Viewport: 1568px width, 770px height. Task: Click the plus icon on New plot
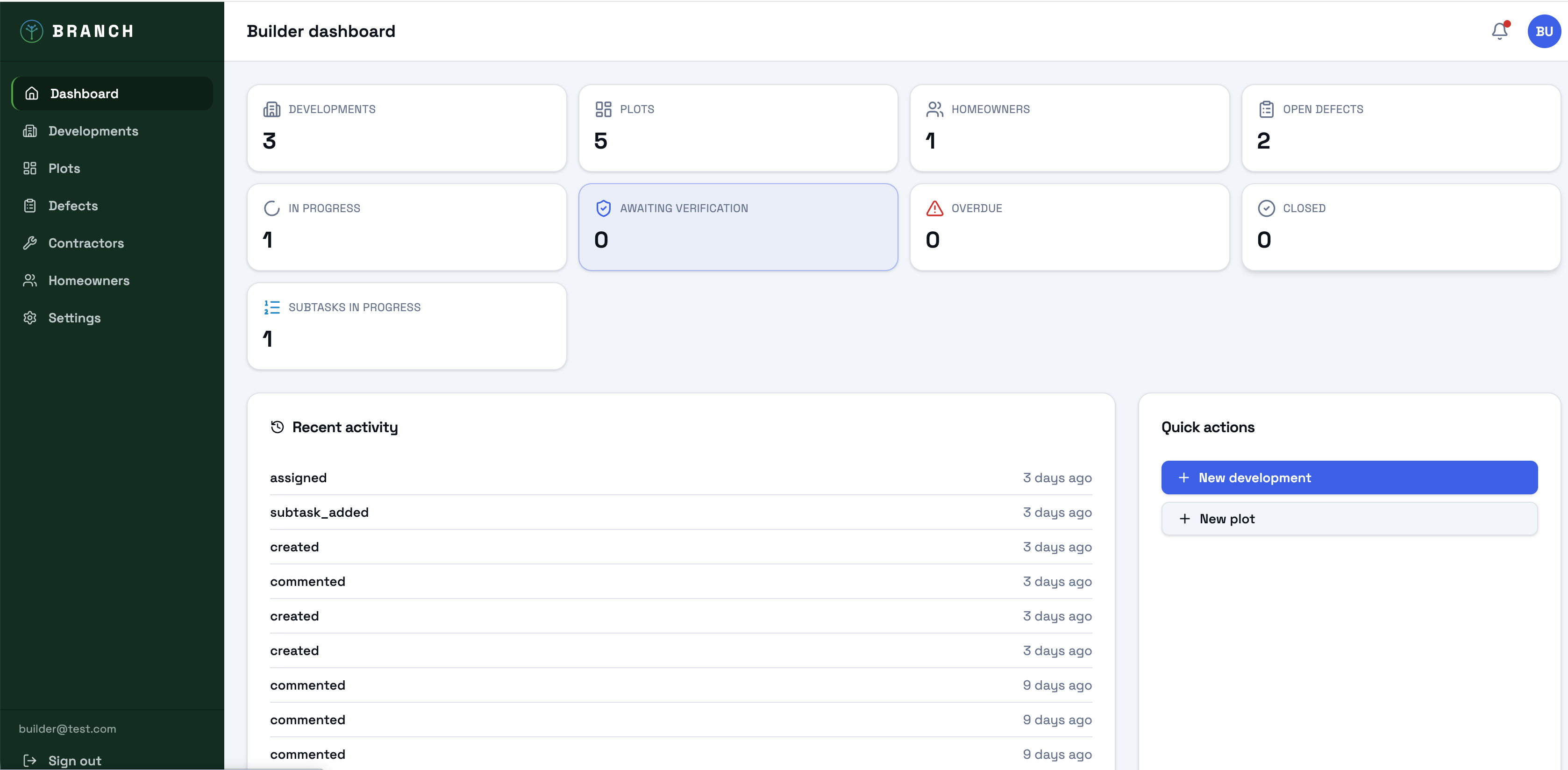click(1184, 519)
